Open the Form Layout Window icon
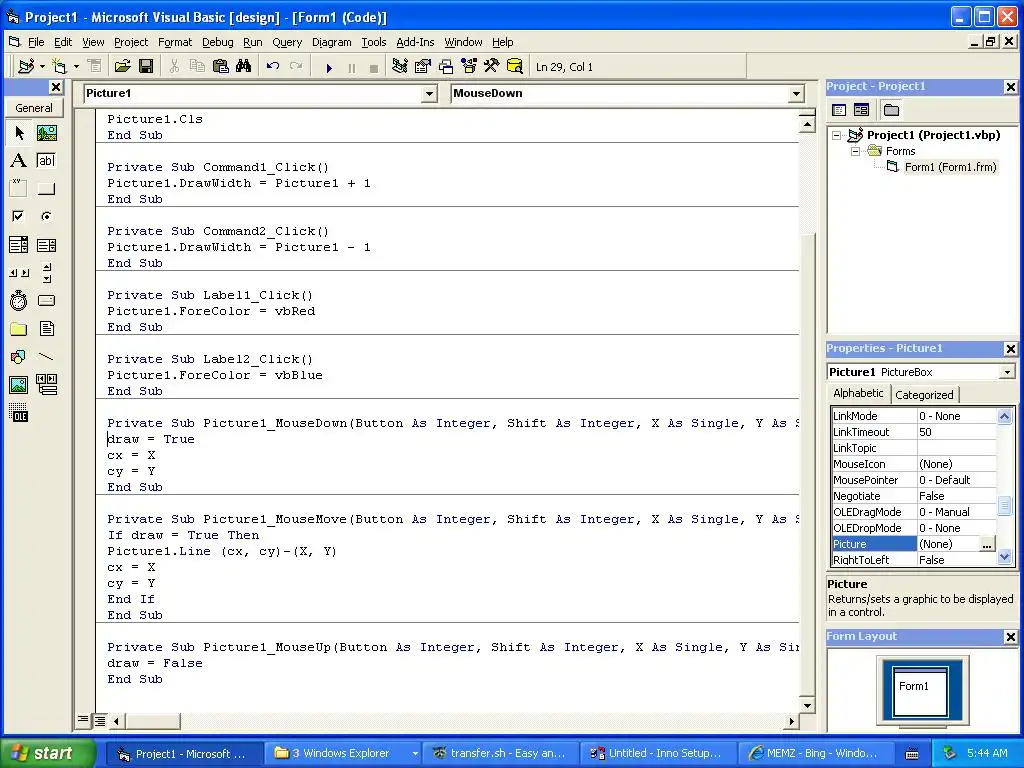 446,67
